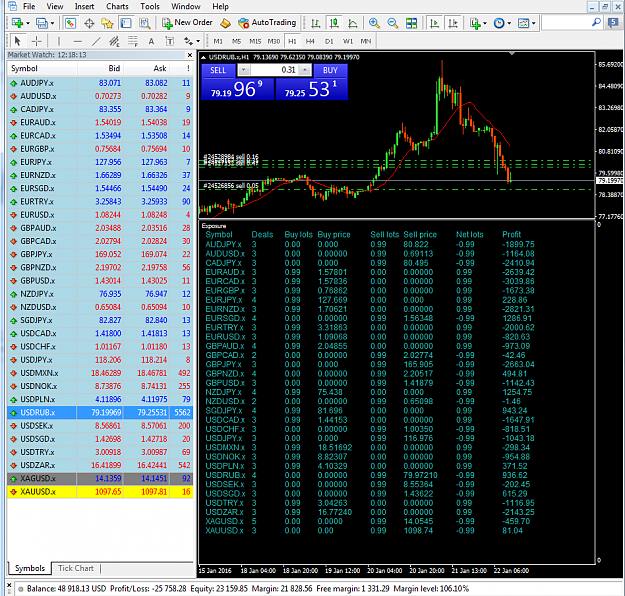The width and height of the screenshot is (625, 596).
Task: Toggle the Market Watch window icon
Action: (x=71, y=23)
